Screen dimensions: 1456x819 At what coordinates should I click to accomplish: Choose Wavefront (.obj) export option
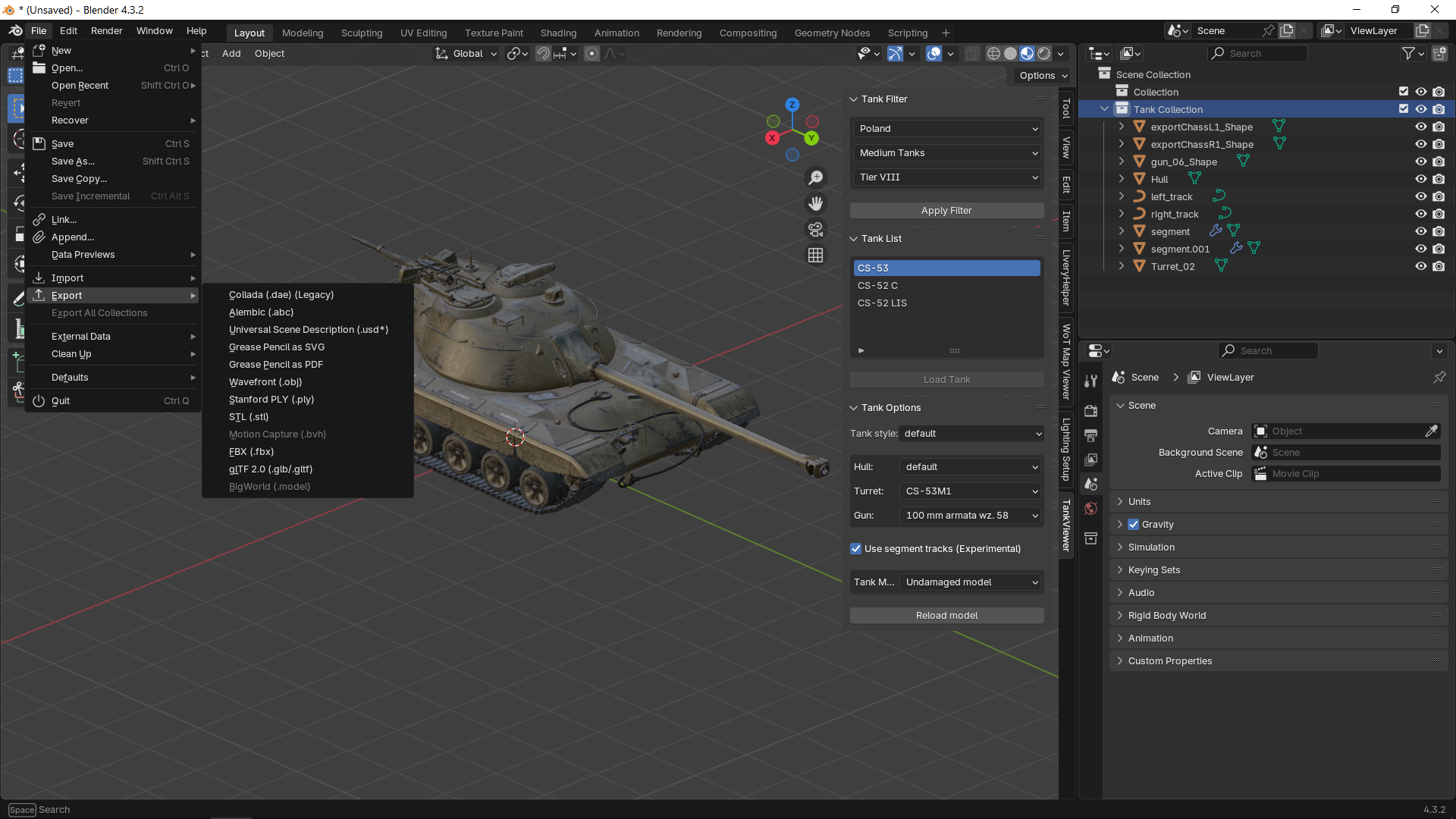click(x=265, y=382)
